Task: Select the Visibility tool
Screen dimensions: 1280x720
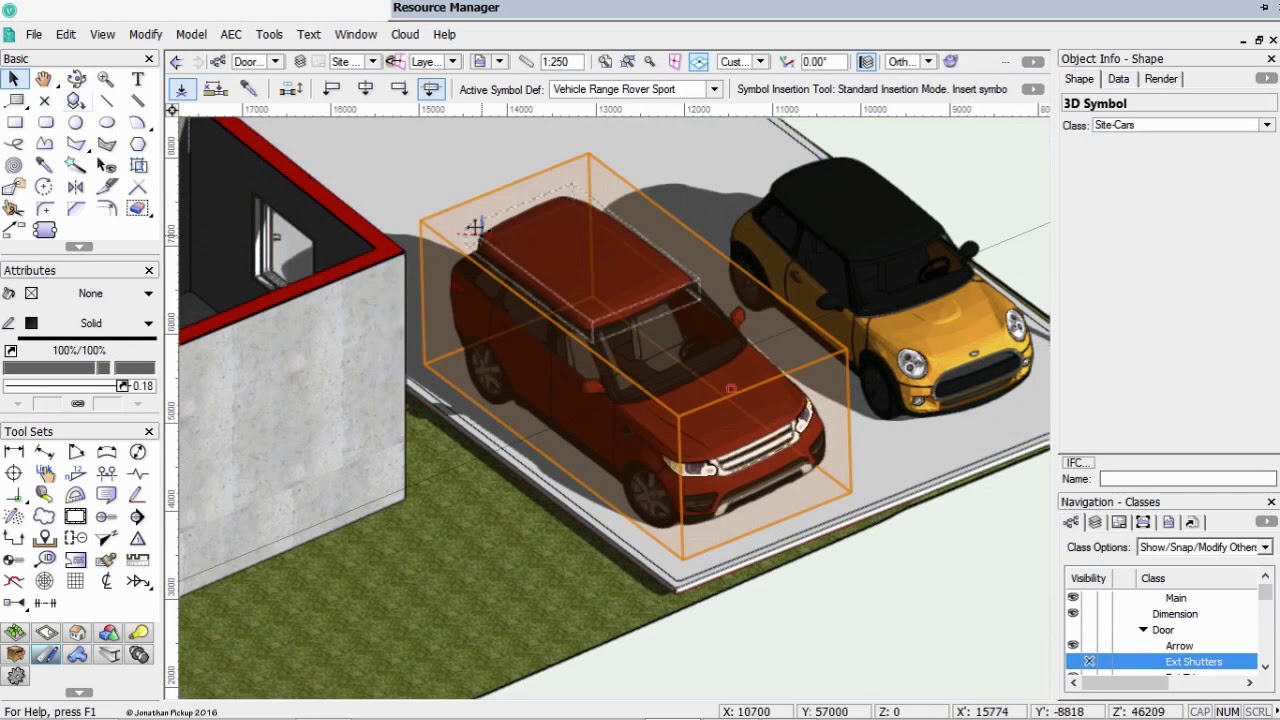Action: click(x=107, y=165)
